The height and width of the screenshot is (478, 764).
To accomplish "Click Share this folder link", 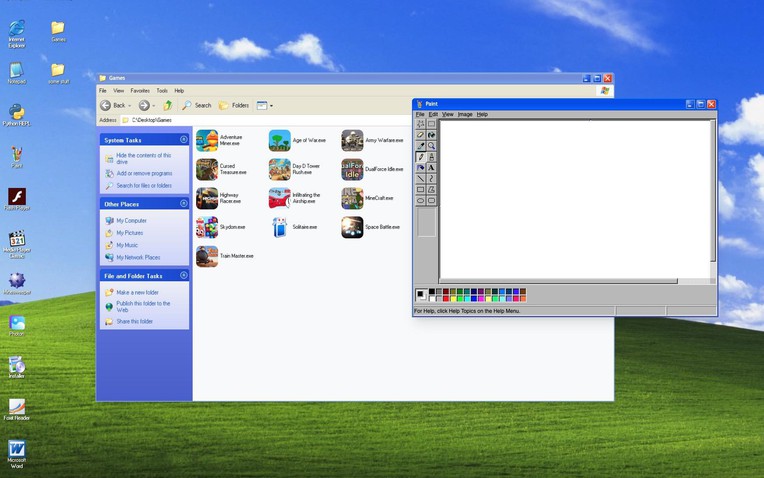I will click(134, 322).
